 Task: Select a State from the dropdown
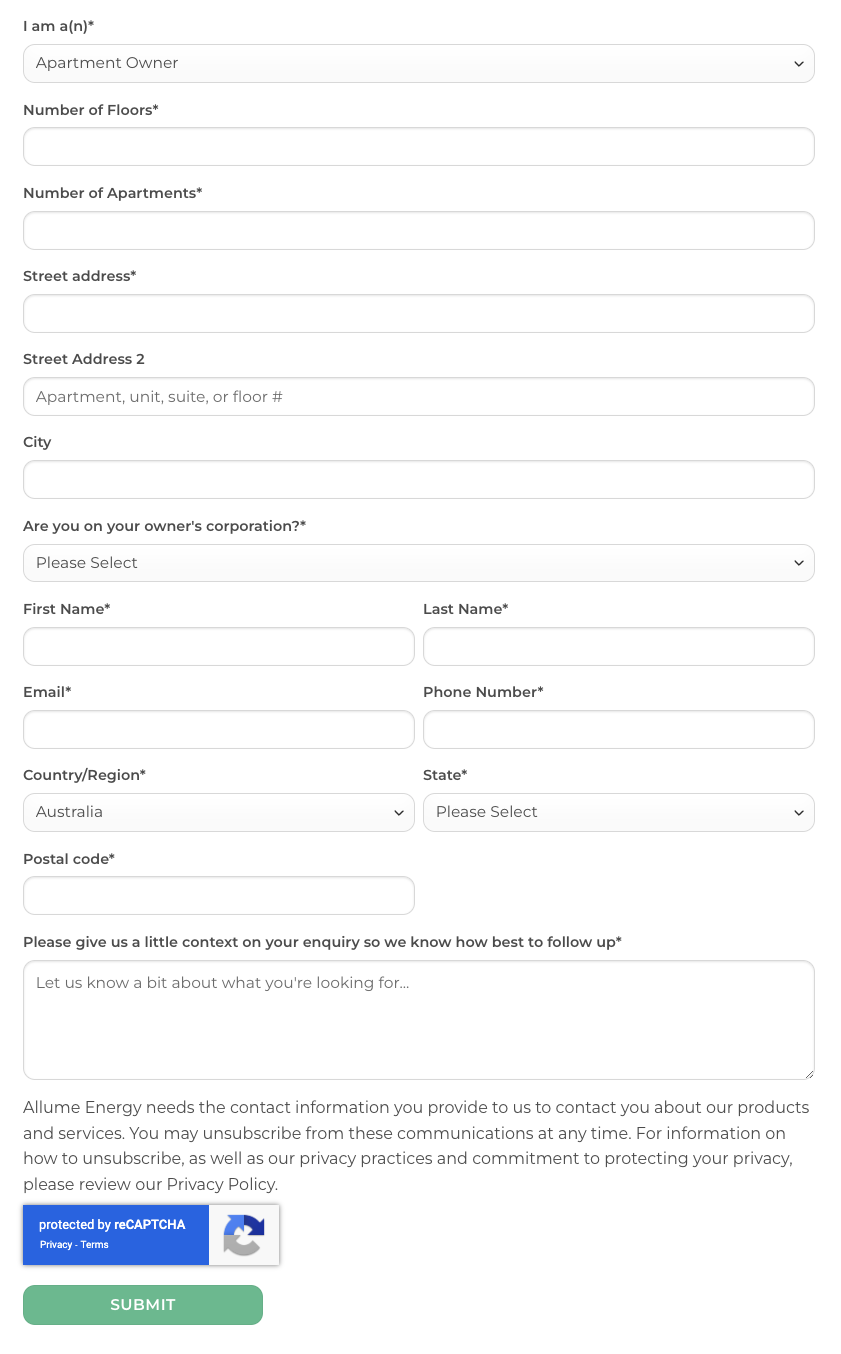coord(619,812)
